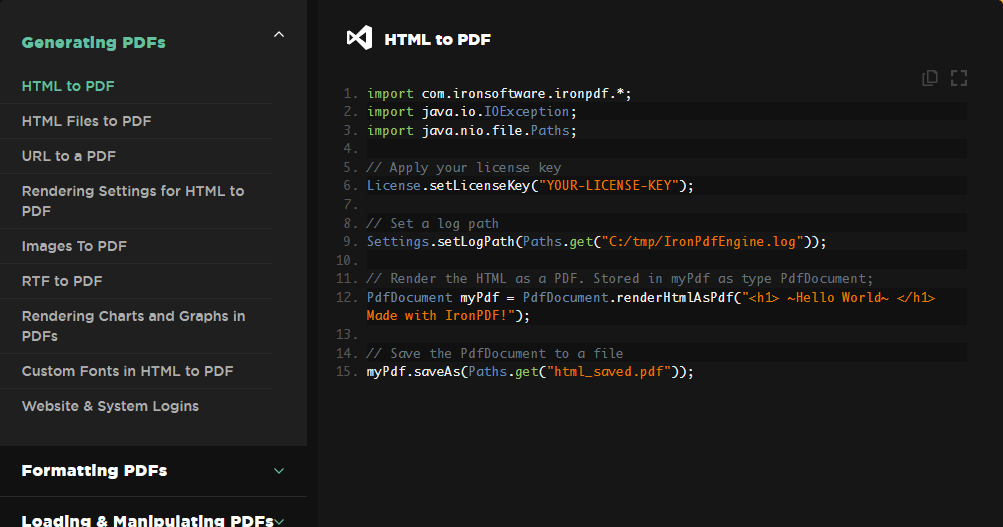
Task: Click line number 12
Action: pyautogui.click(x=347, y=297)
